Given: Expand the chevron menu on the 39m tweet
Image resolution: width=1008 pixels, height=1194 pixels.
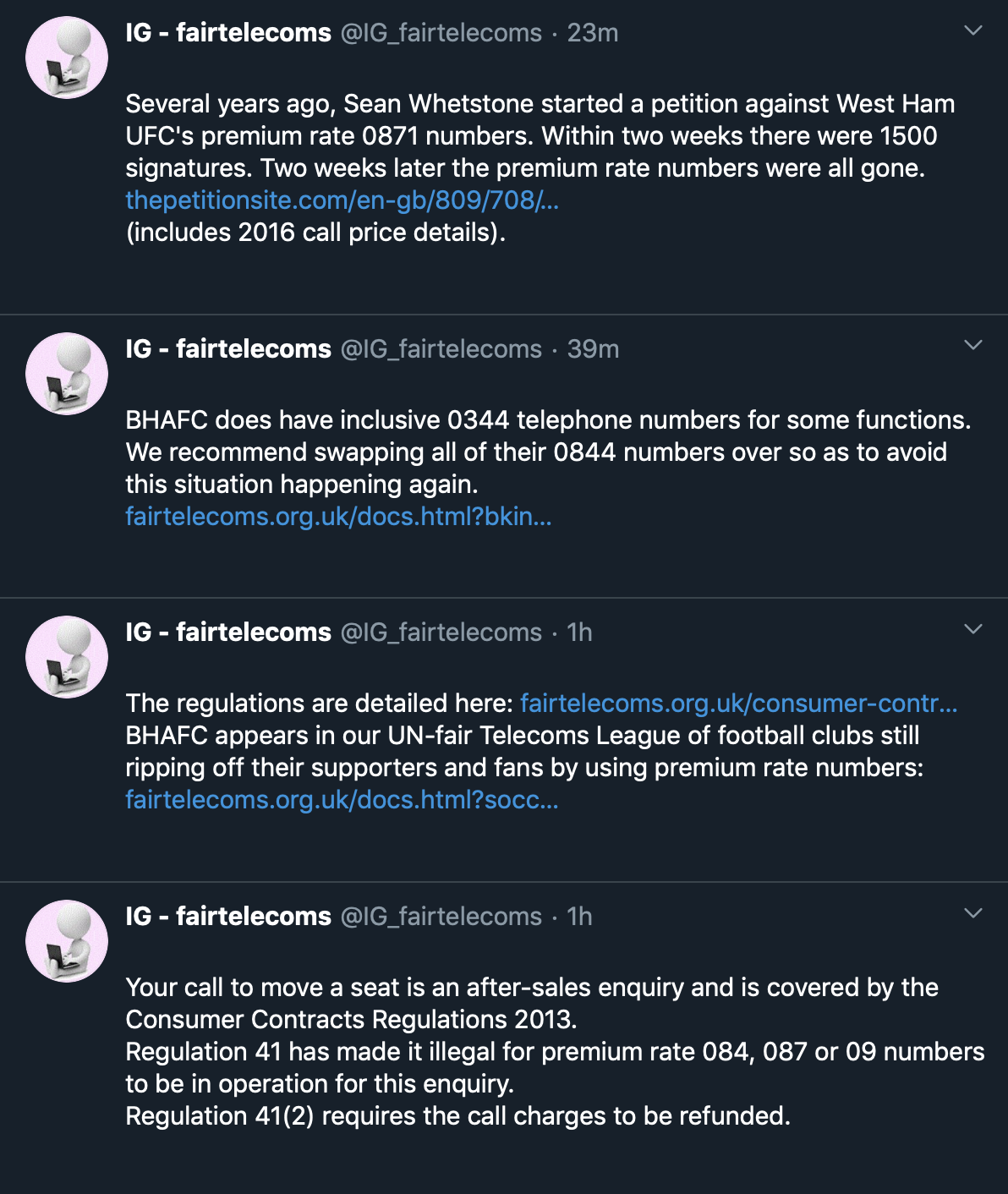Looking at the screenshot, I should click(973, 345).
